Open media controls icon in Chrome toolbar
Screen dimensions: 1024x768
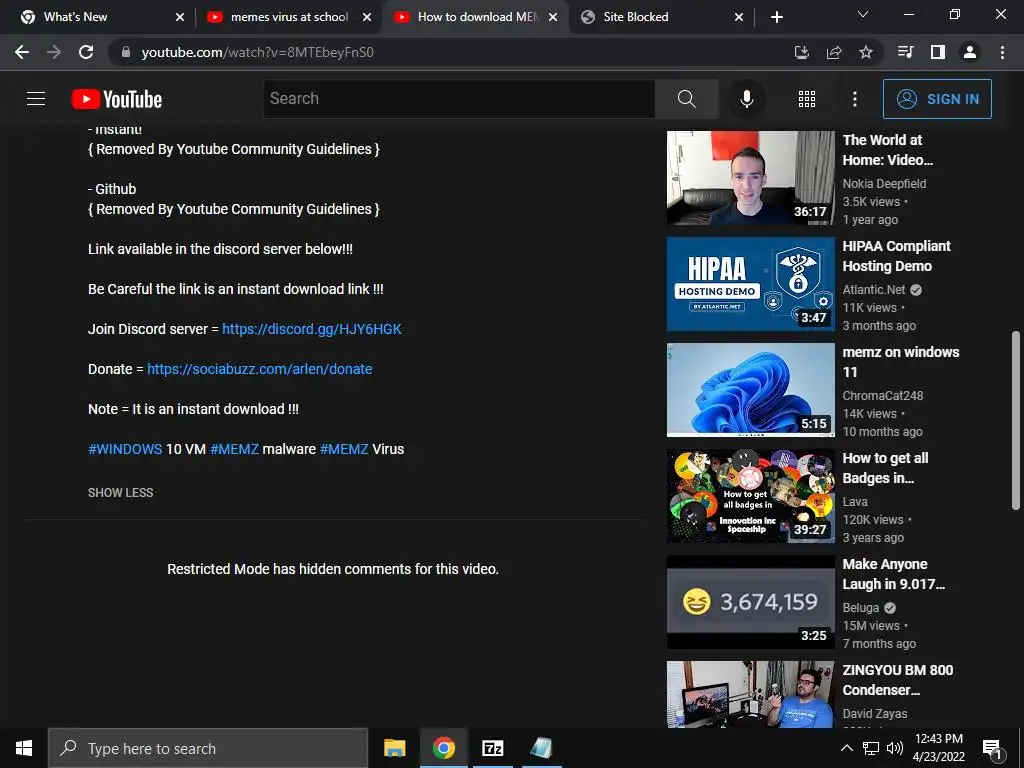pos(906,52)
